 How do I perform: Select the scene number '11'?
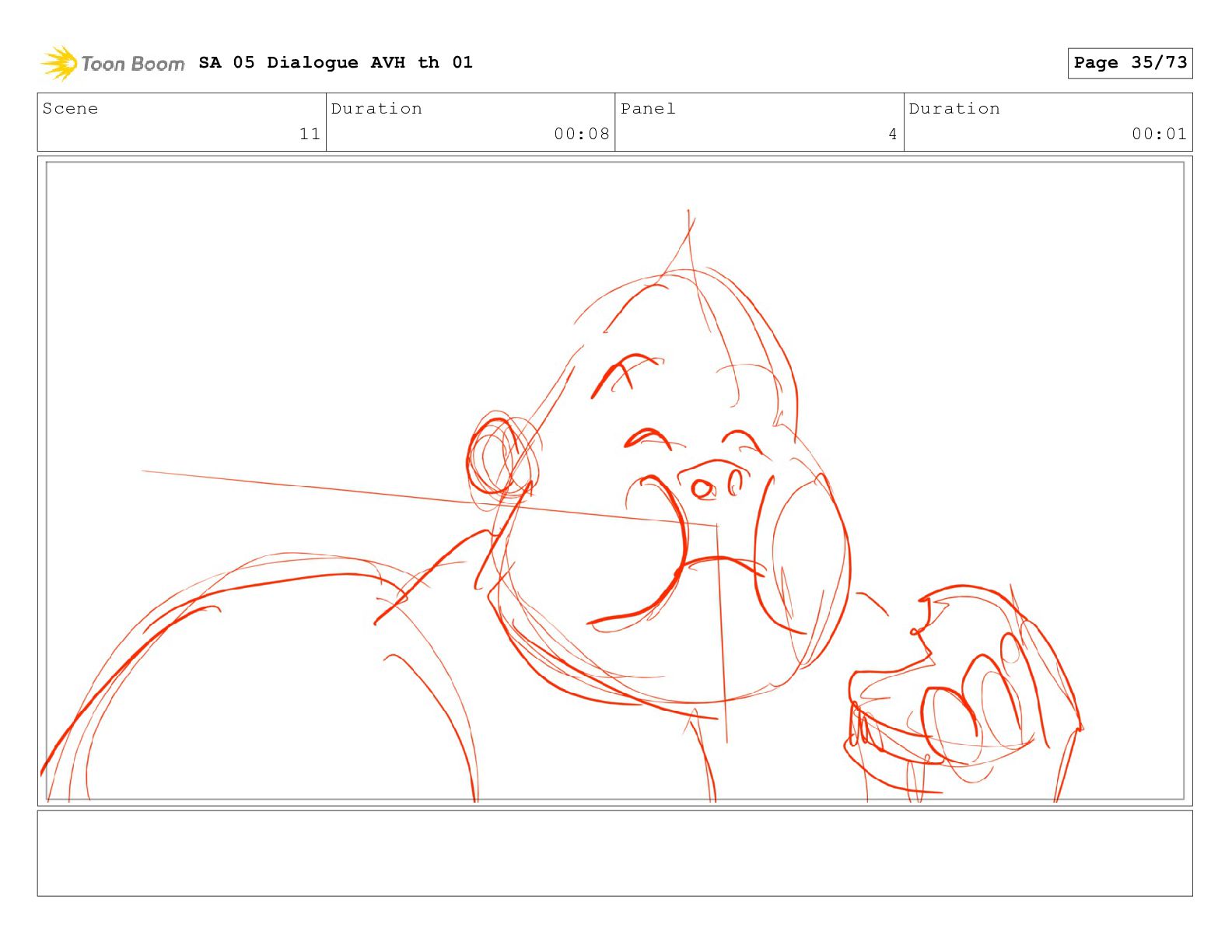(x=310, y=134)
